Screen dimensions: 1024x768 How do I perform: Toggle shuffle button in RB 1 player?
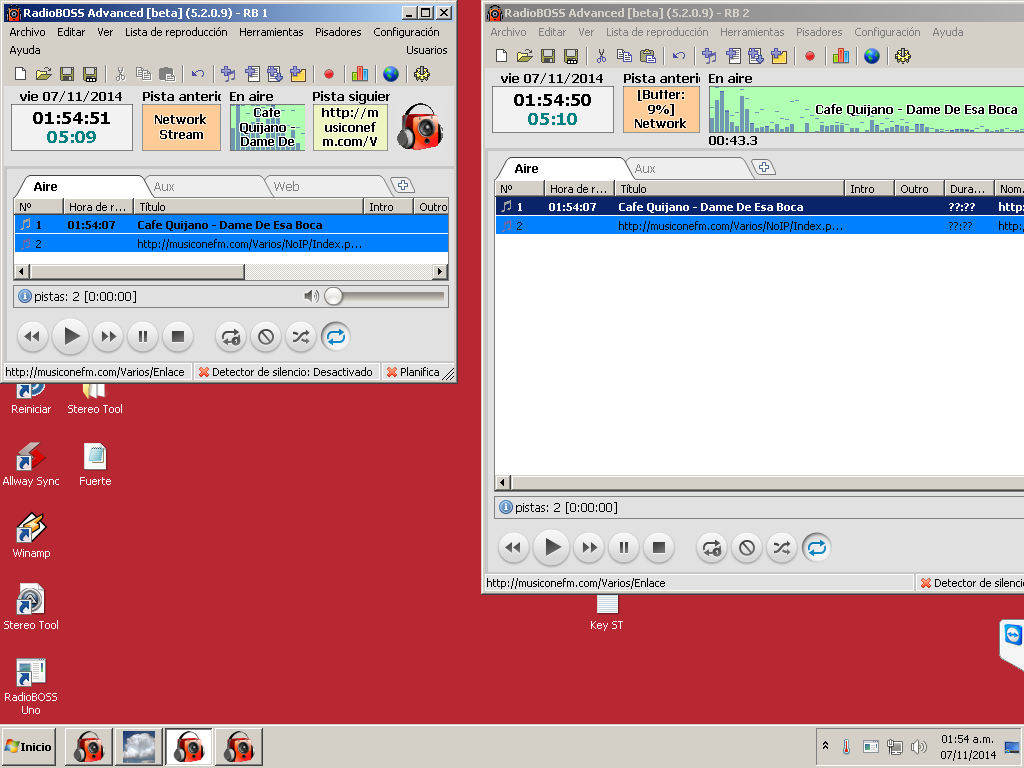point(300,337)
